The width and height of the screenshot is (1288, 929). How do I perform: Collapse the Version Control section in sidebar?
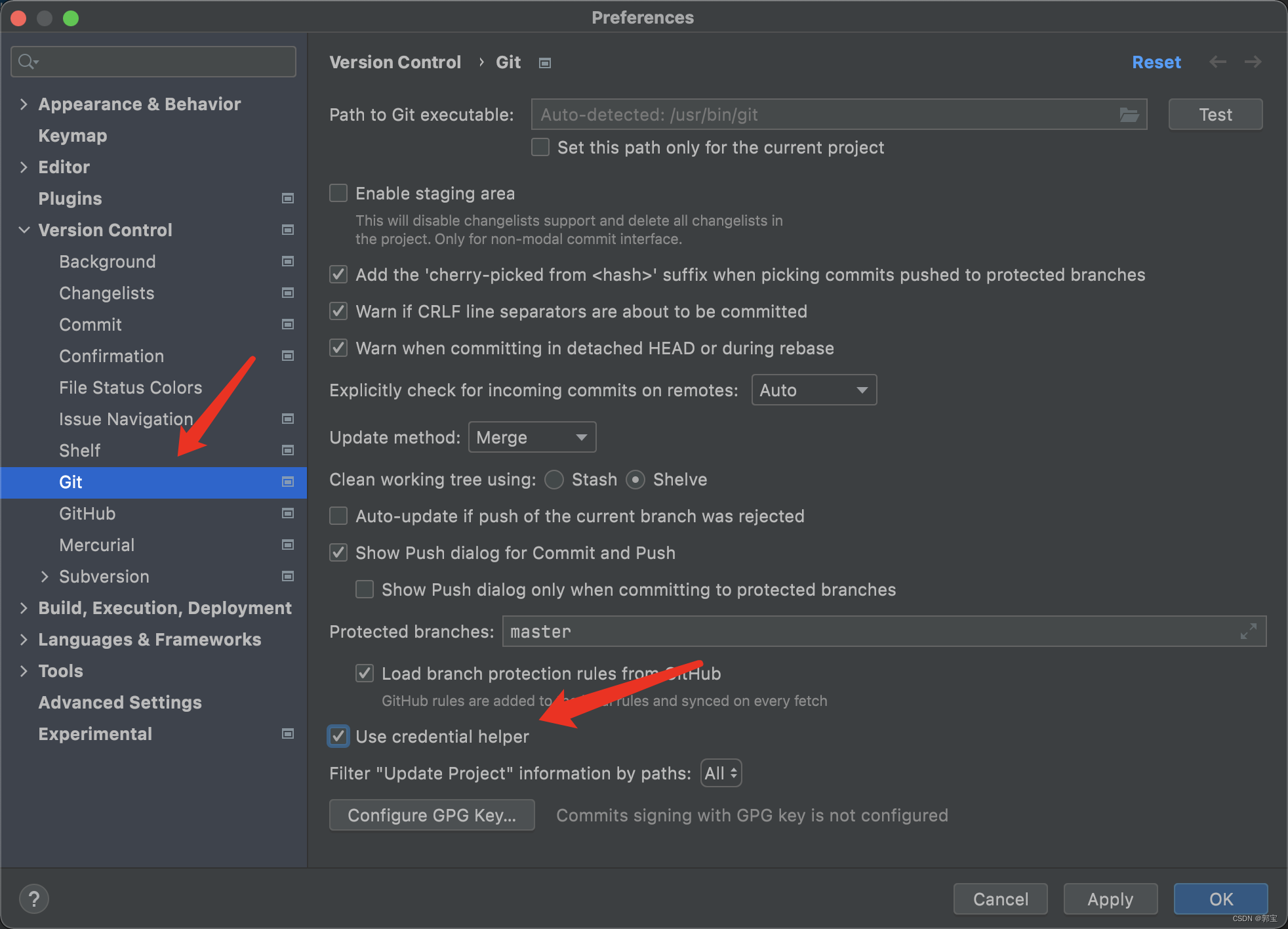coord(24,230)
